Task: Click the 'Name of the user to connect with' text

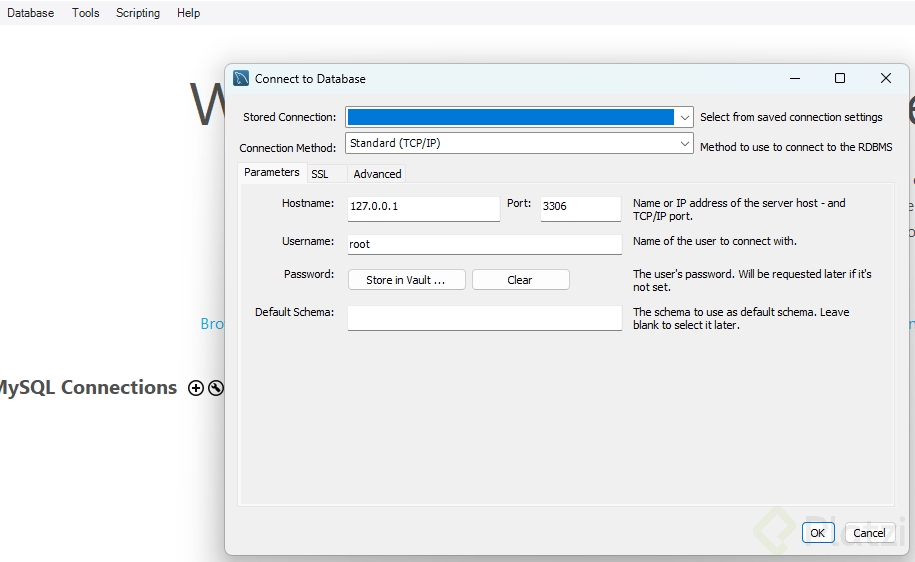Action: click(714, 241)
